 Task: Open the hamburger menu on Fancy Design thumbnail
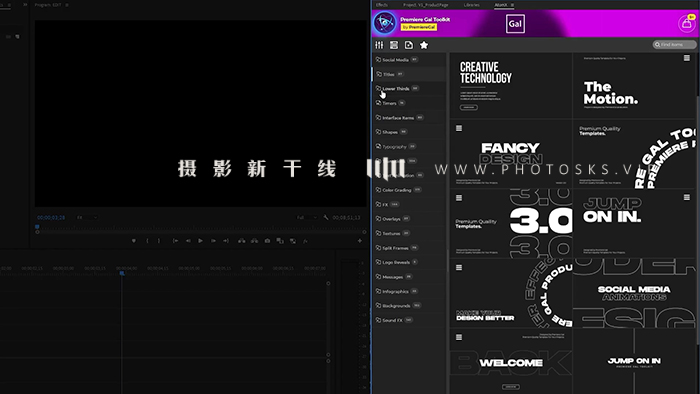point(458,128)
